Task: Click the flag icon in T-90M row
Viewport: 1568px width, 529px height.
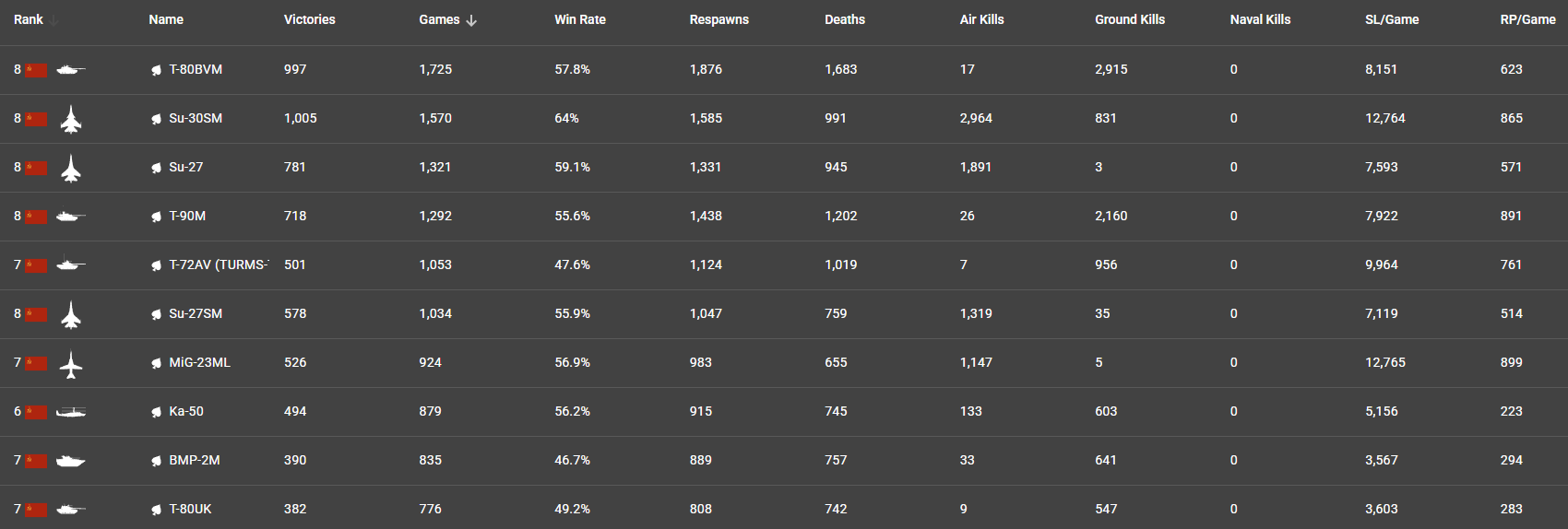Action: pyautogui.click(x=37, y=217)
